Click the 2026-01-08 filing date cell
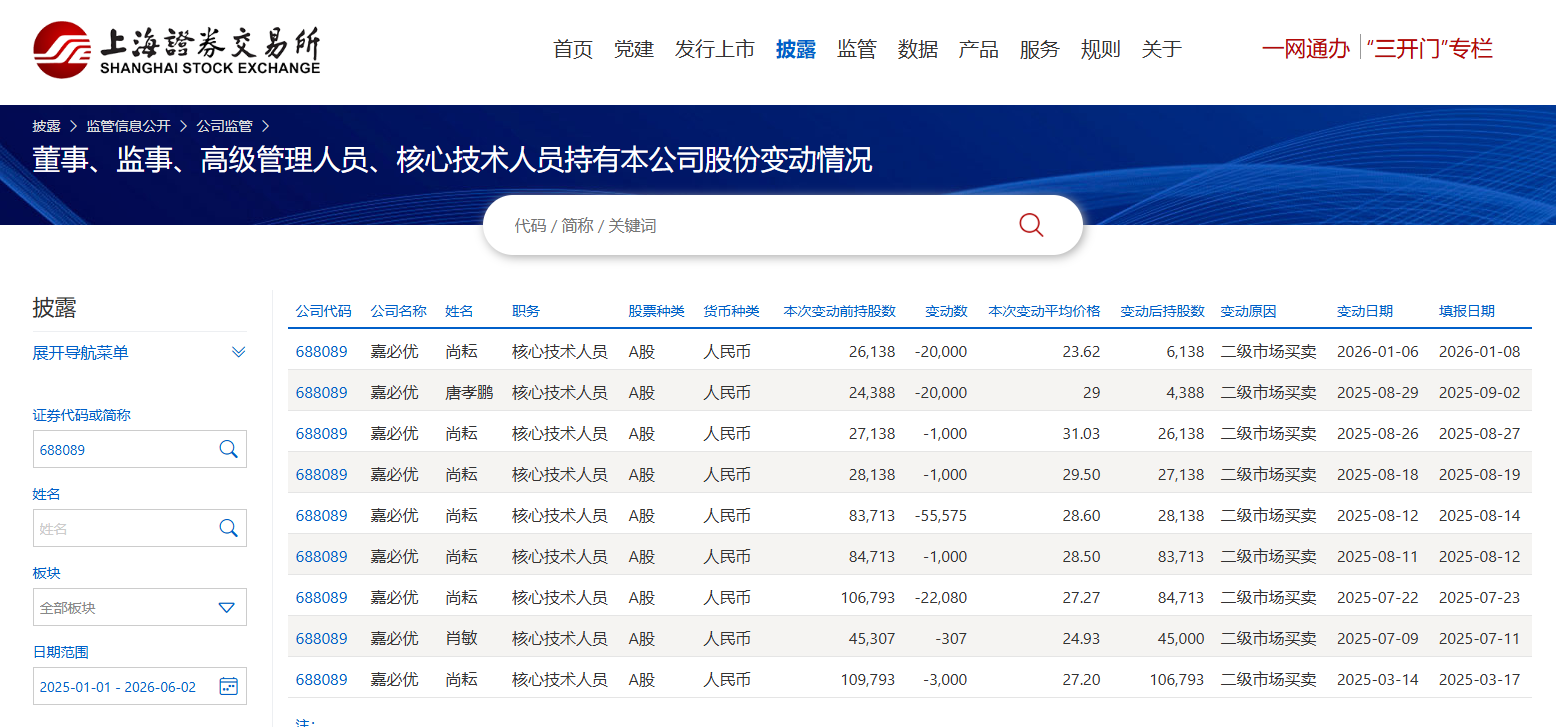The height and width of the screenshot is (727, 1556). point(1479,351)
